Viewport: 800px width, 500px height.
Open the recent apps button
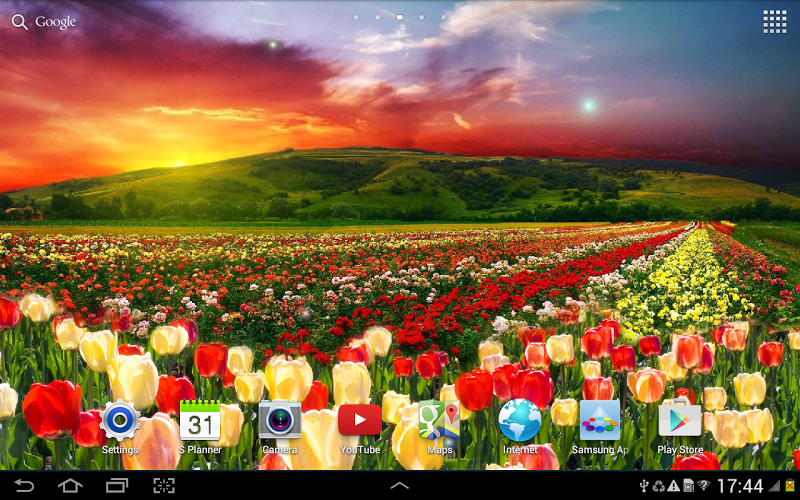(x=117, y=485)
